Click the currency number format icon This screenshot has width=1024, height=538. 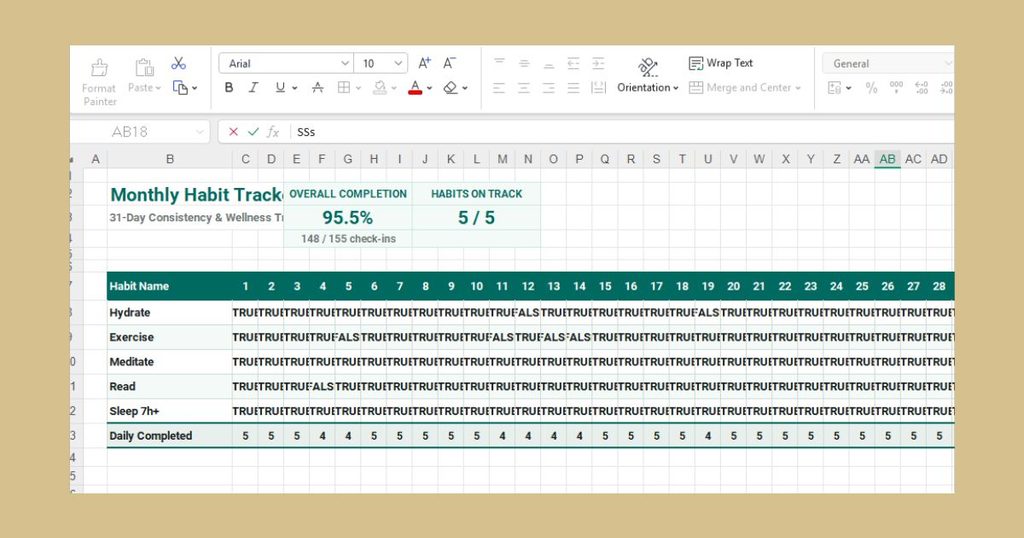834,87
